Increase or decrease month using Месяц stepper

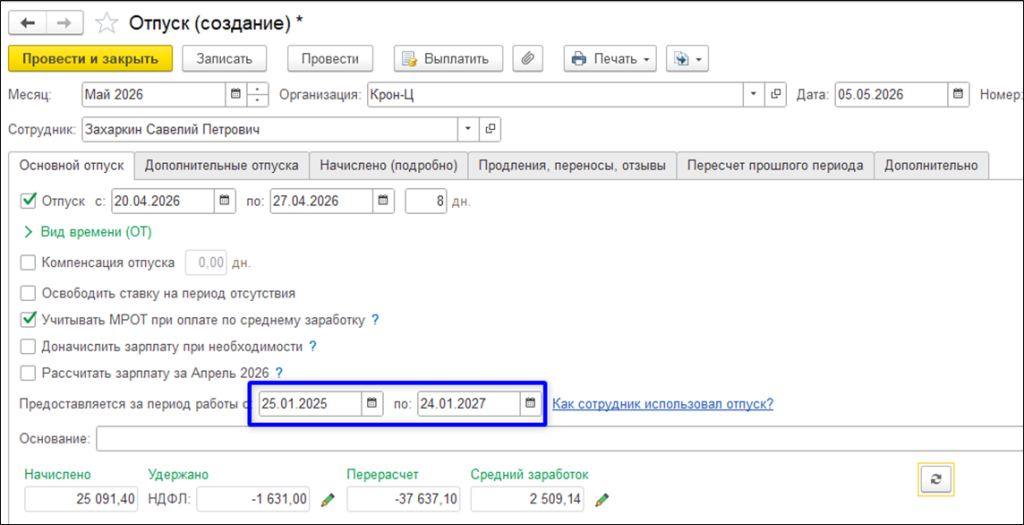[259, 94]
